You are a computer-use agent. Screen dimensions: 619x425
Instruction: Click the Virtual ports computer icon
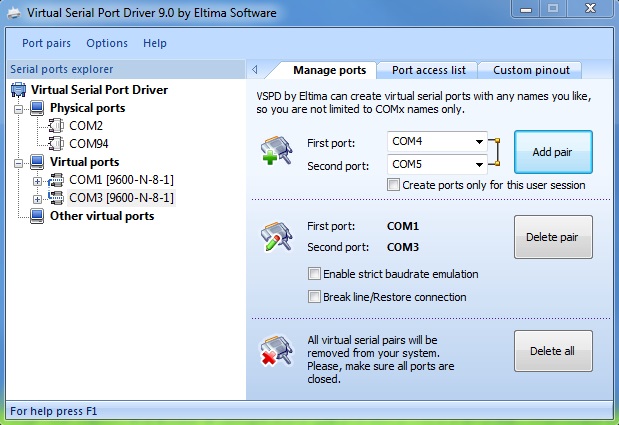click(37, 162)
